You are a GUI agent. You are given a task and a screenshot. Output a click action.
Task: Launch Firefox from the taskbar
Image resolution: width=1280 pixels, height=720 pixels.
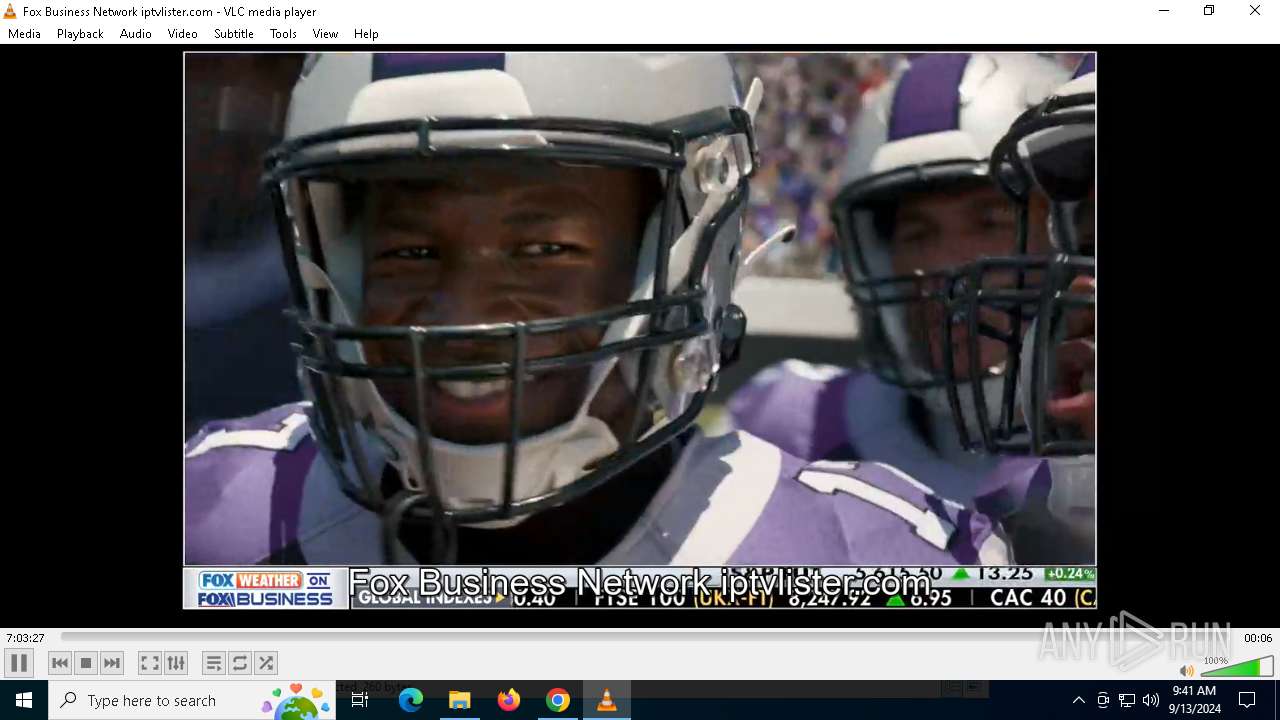(x=509, y=700)
